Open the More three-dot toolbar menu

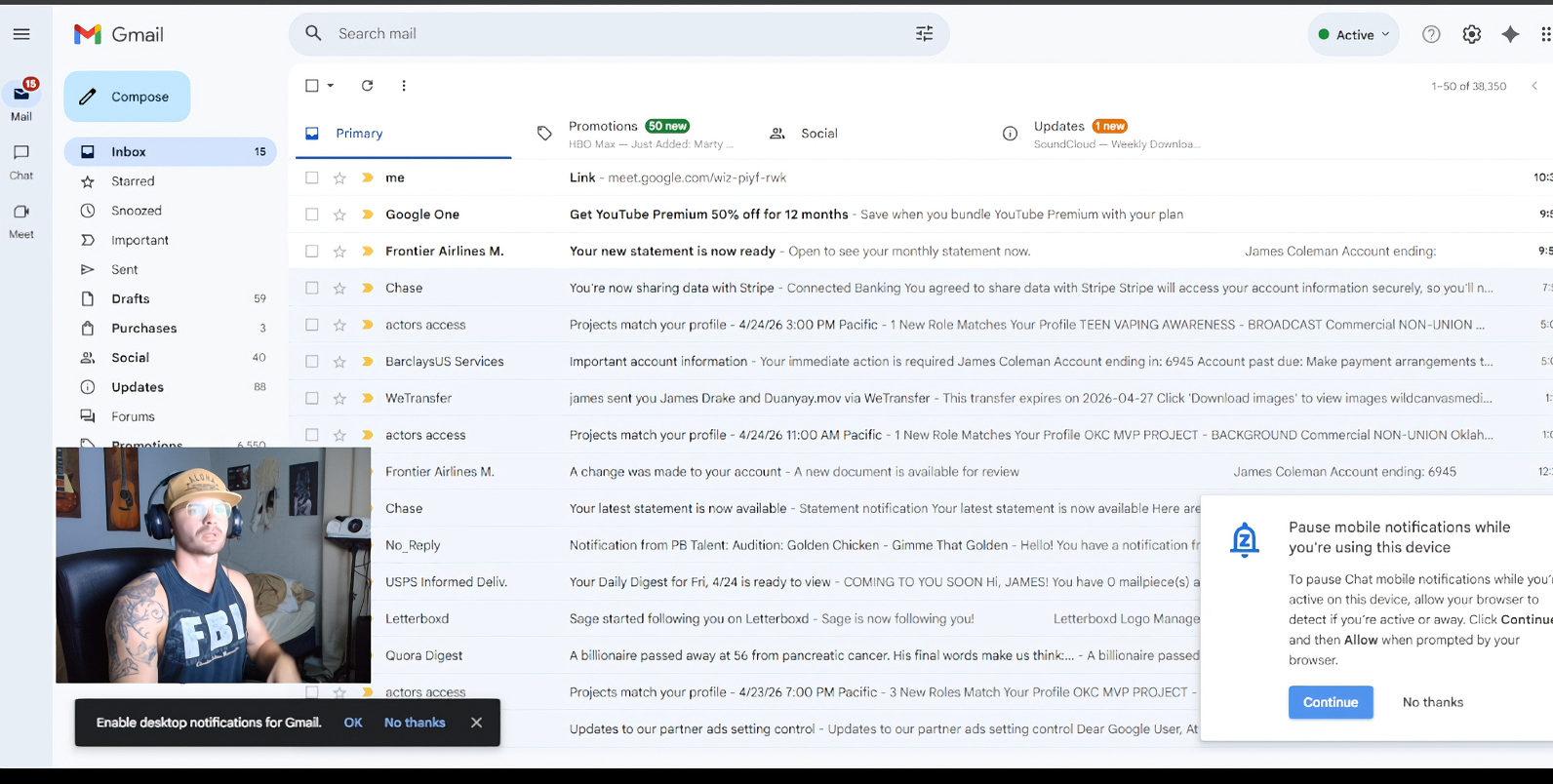(x=404, y=85)
